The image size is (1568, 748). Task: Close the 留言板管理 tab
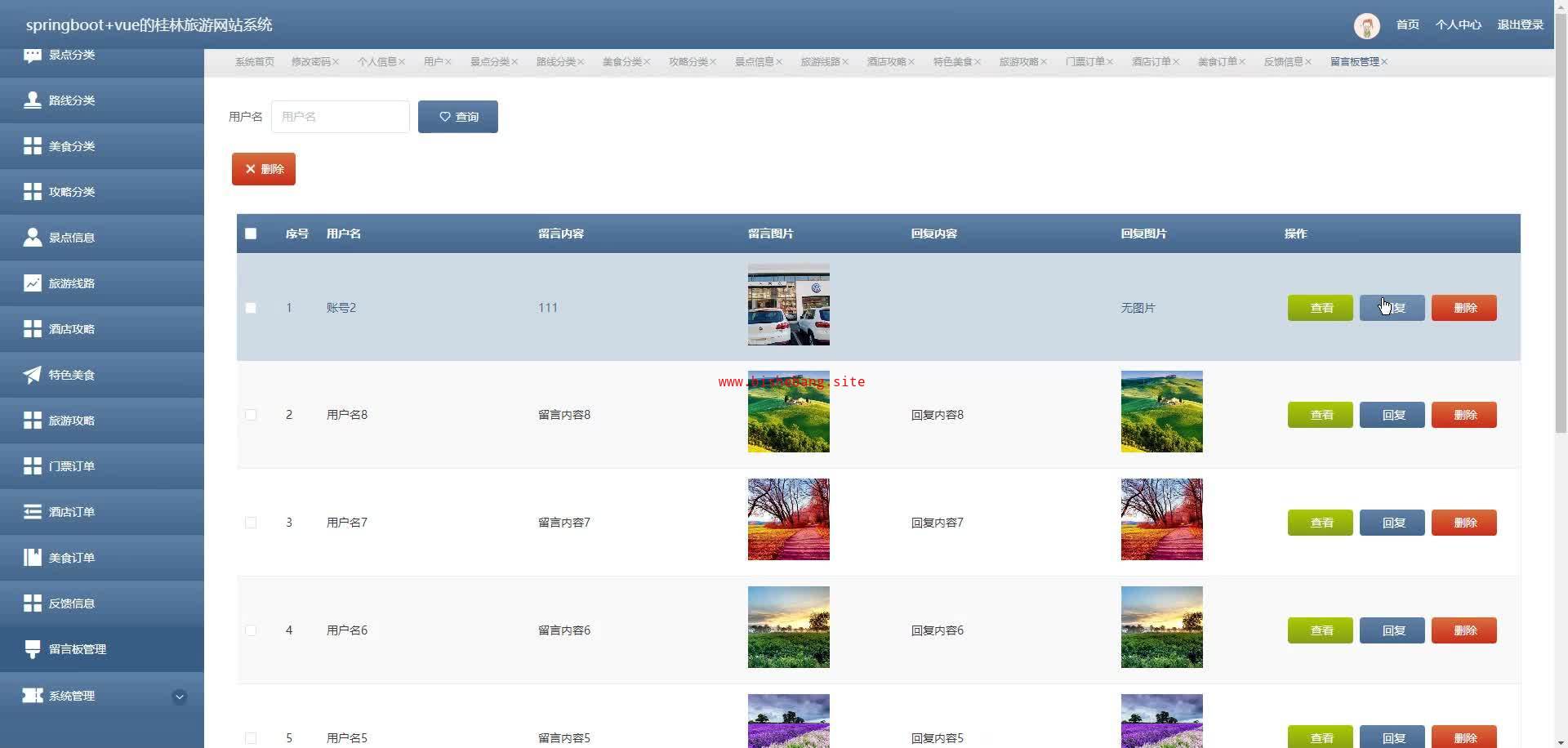(x=1384, y=62)
